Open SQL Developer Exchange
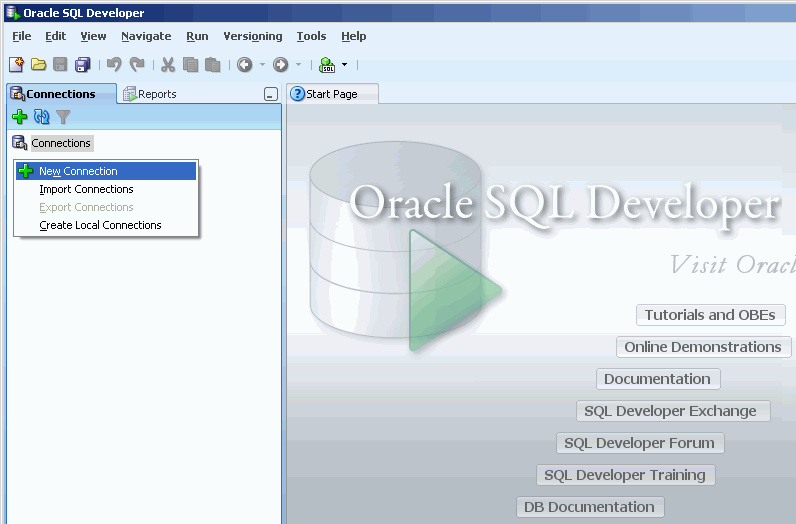 671,411
